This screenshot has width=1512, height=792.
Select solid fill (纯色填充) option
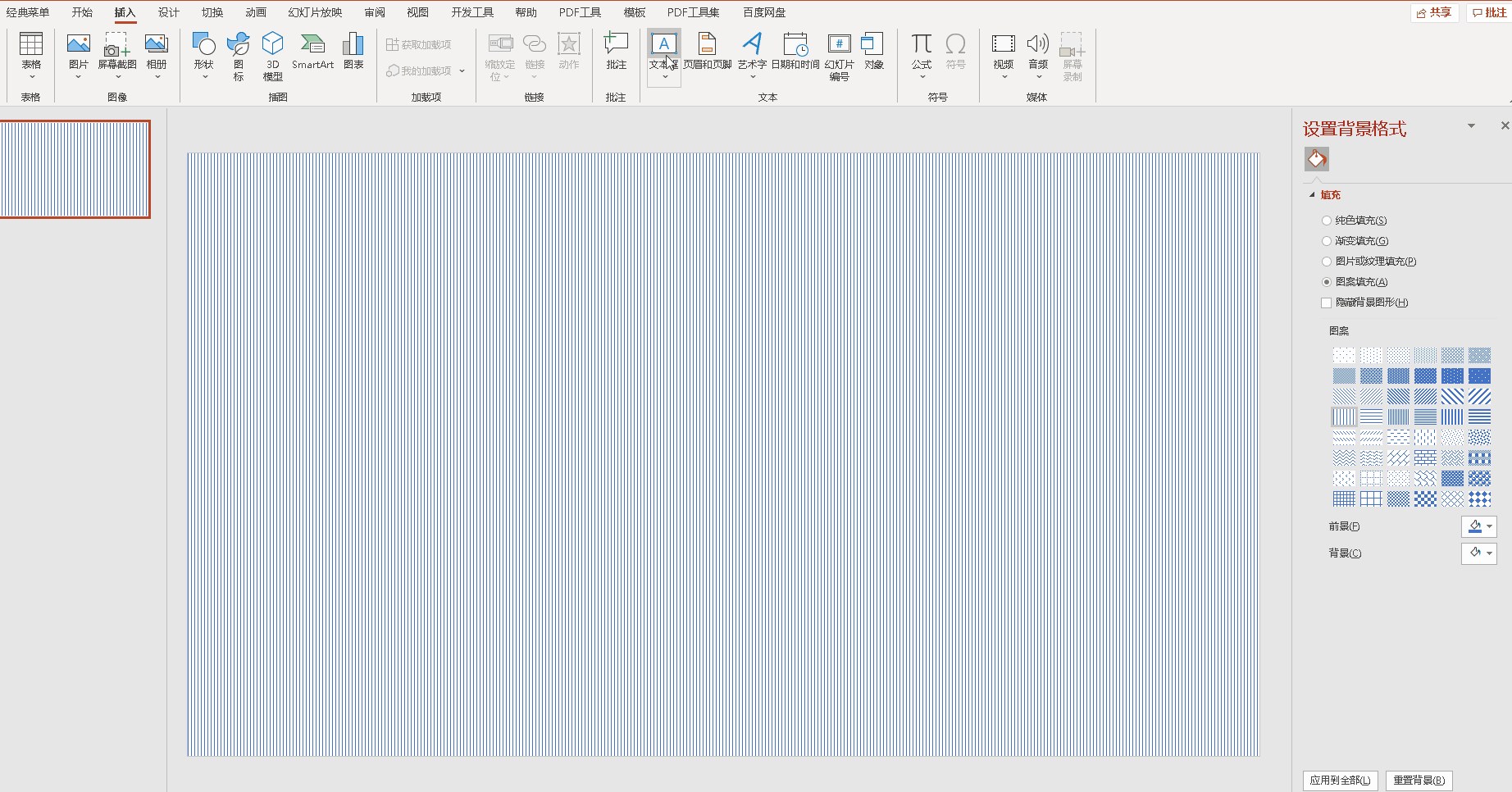(1327, 221)
